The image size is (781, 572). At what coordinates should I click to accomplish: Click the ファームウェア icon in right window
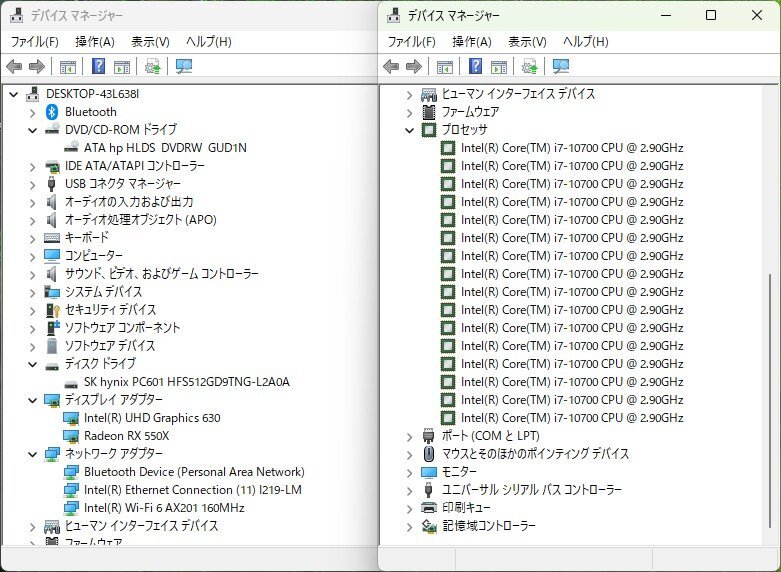point(429,112)
